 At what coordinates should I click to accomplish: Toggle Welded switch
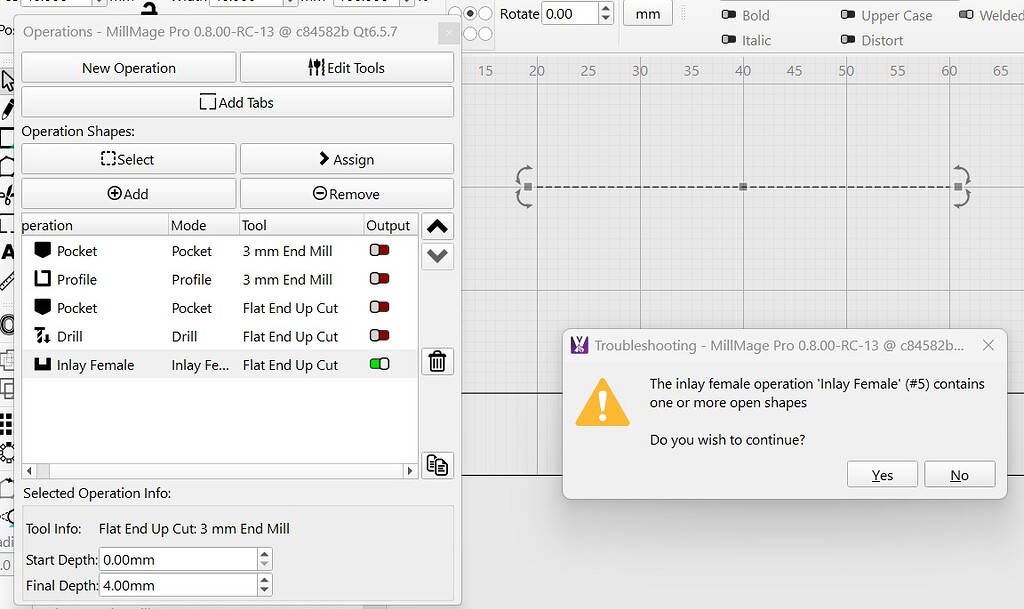tap(966, 14)
